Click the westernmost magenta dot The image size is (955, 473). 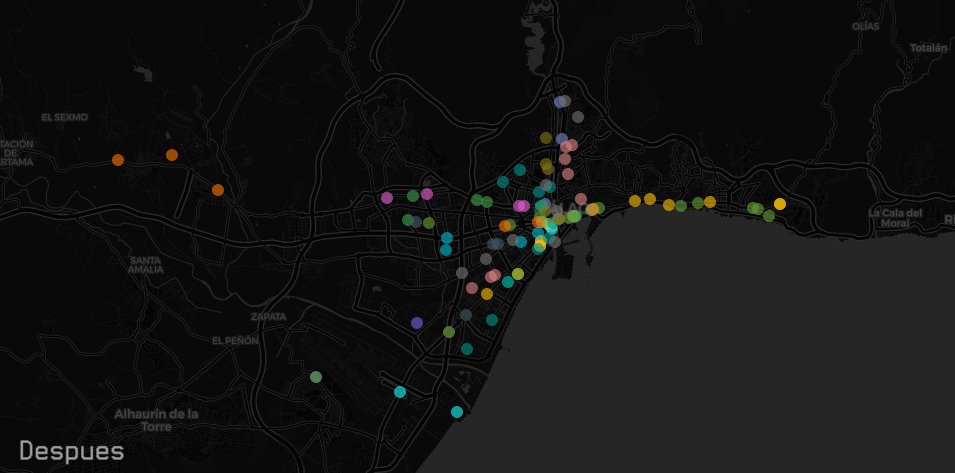[x=387, y=198]
